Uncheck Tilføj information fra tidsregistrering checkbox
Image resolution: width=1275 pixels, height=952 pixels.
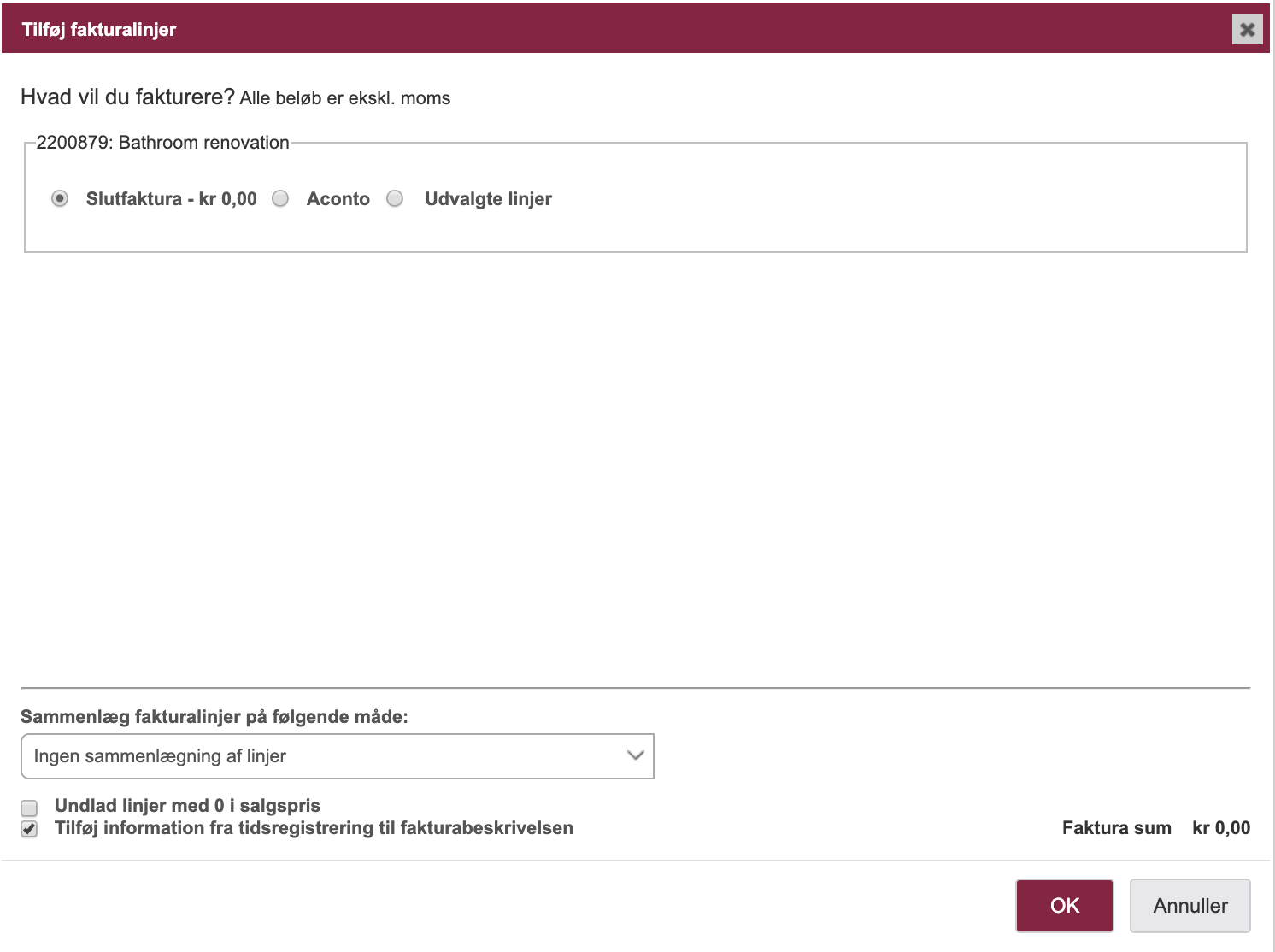click(x=30, y=829)
